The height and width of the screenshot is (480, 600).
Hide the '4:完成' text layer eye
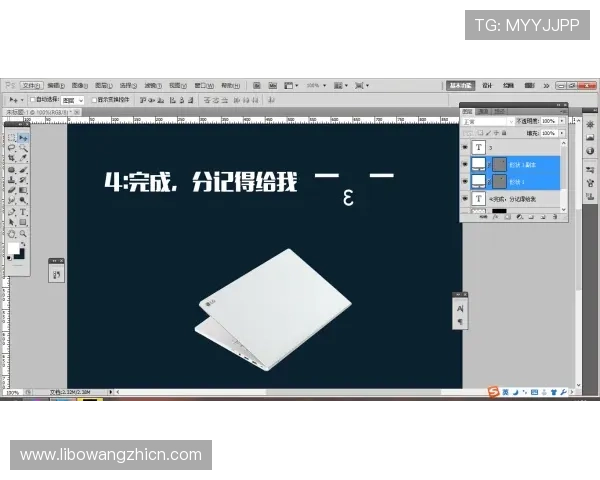465,198
